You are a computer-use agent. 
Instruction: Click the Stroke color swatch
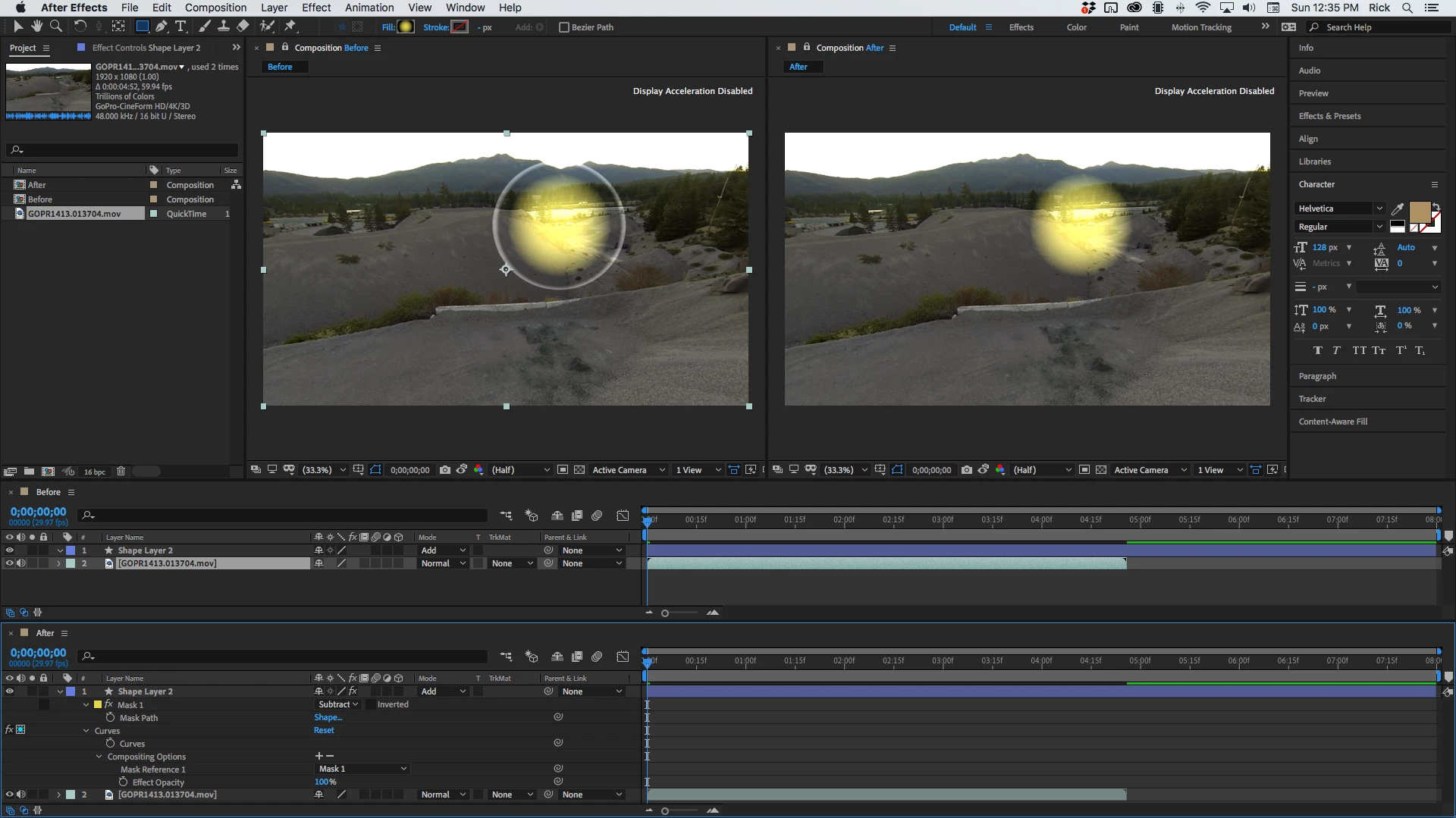[460, 27]
